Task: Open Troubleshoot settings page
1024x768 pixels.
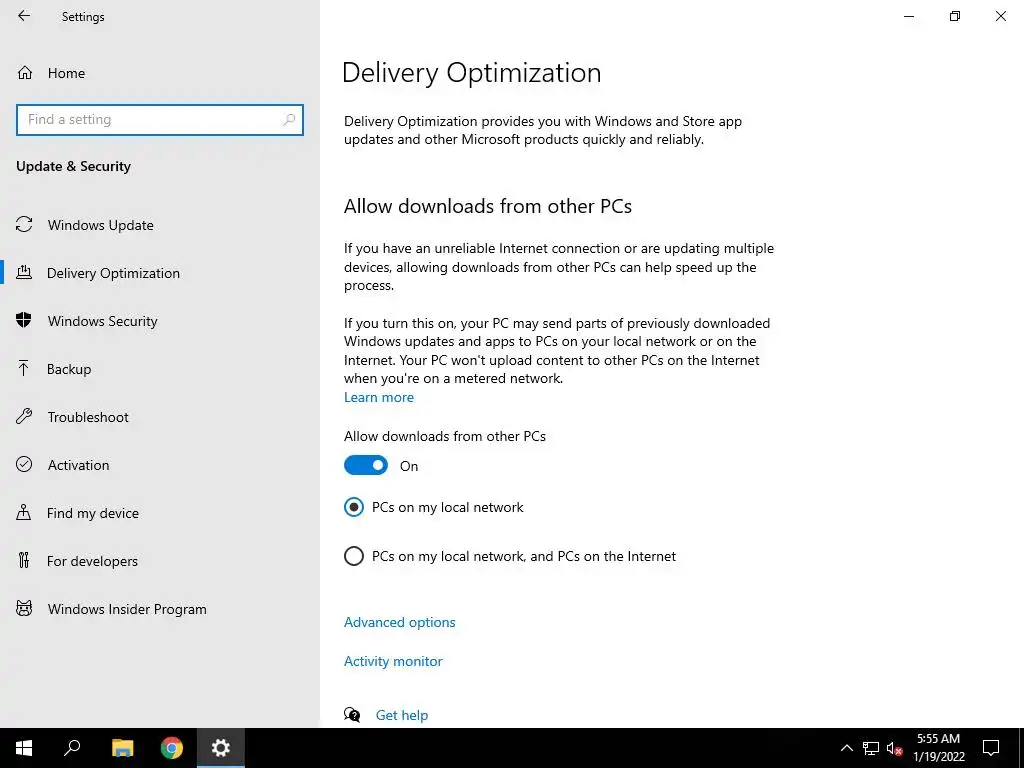Action: pyautogui.click(x=88, y=417)
